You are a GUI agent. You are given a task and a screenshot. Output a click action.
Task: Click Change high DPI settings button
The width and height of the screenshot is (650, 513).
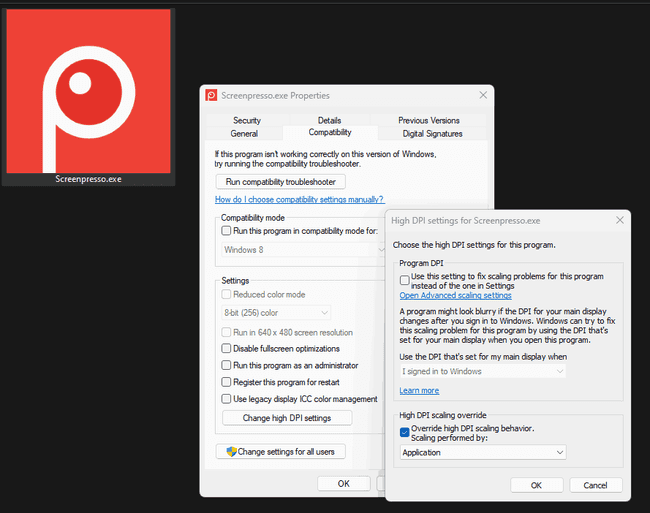pos(285,418)
